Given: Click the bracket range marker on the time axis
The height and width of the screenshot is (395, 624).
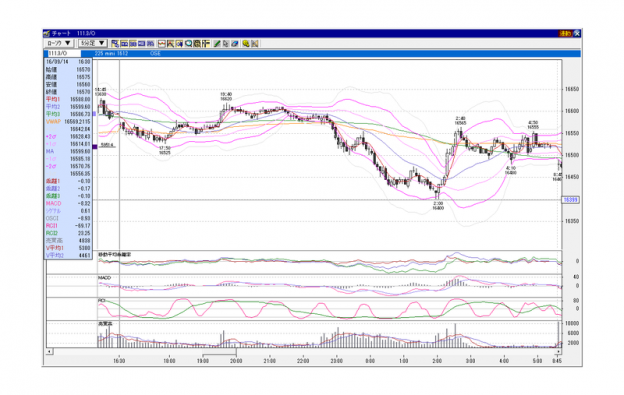Looking at the screenshot, I should (219, 353).
